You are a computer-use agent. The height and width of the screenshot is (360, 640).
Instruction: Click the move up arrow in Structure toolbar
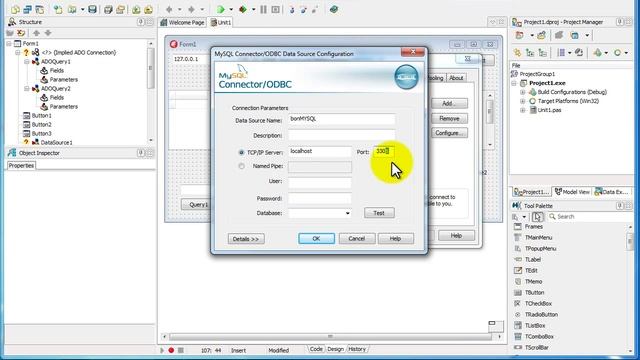pyautogui.click(x=36, y=33)
